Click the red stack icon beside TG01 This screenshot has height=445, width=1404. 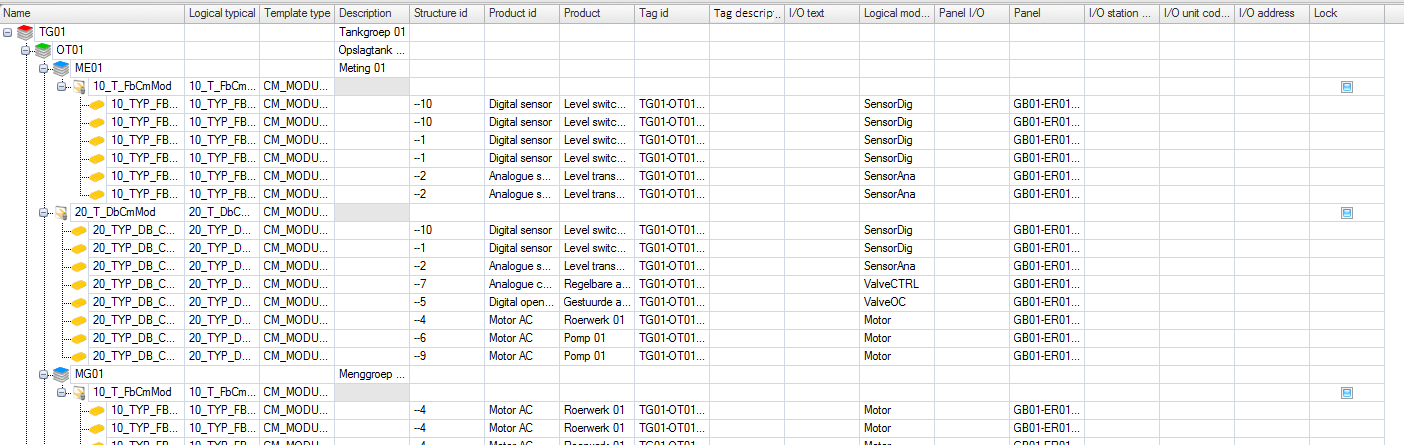26,32
